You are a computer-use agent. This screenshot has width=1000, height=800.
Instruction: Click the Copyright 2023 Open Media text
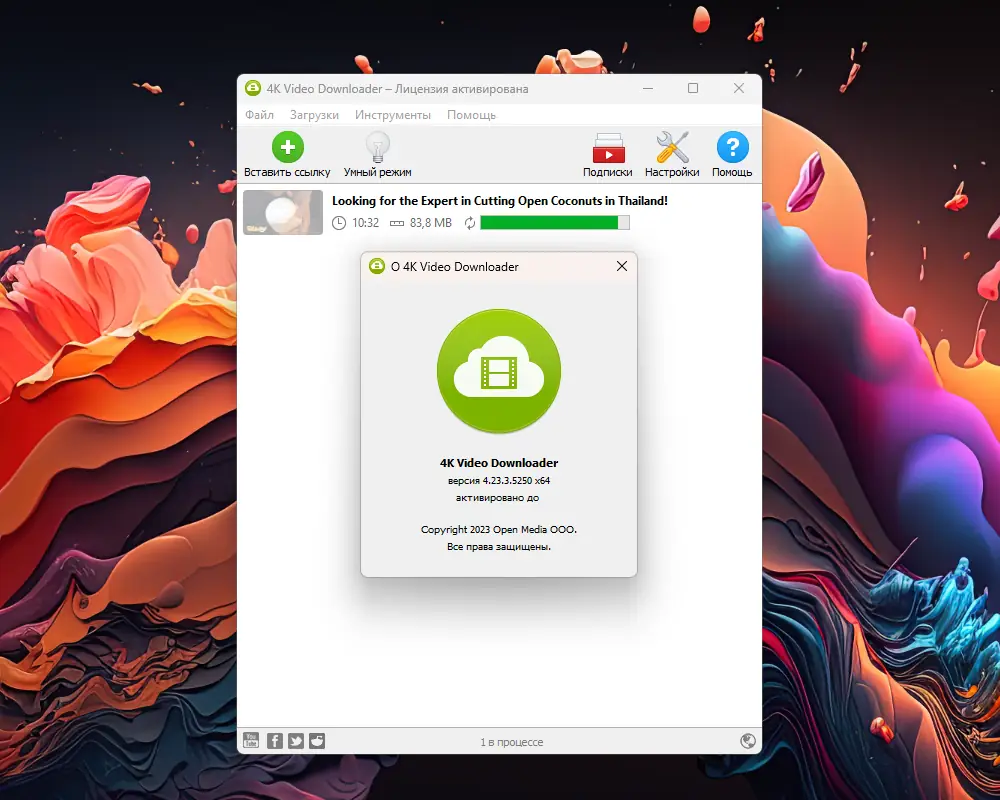click(x=499, y=530)
